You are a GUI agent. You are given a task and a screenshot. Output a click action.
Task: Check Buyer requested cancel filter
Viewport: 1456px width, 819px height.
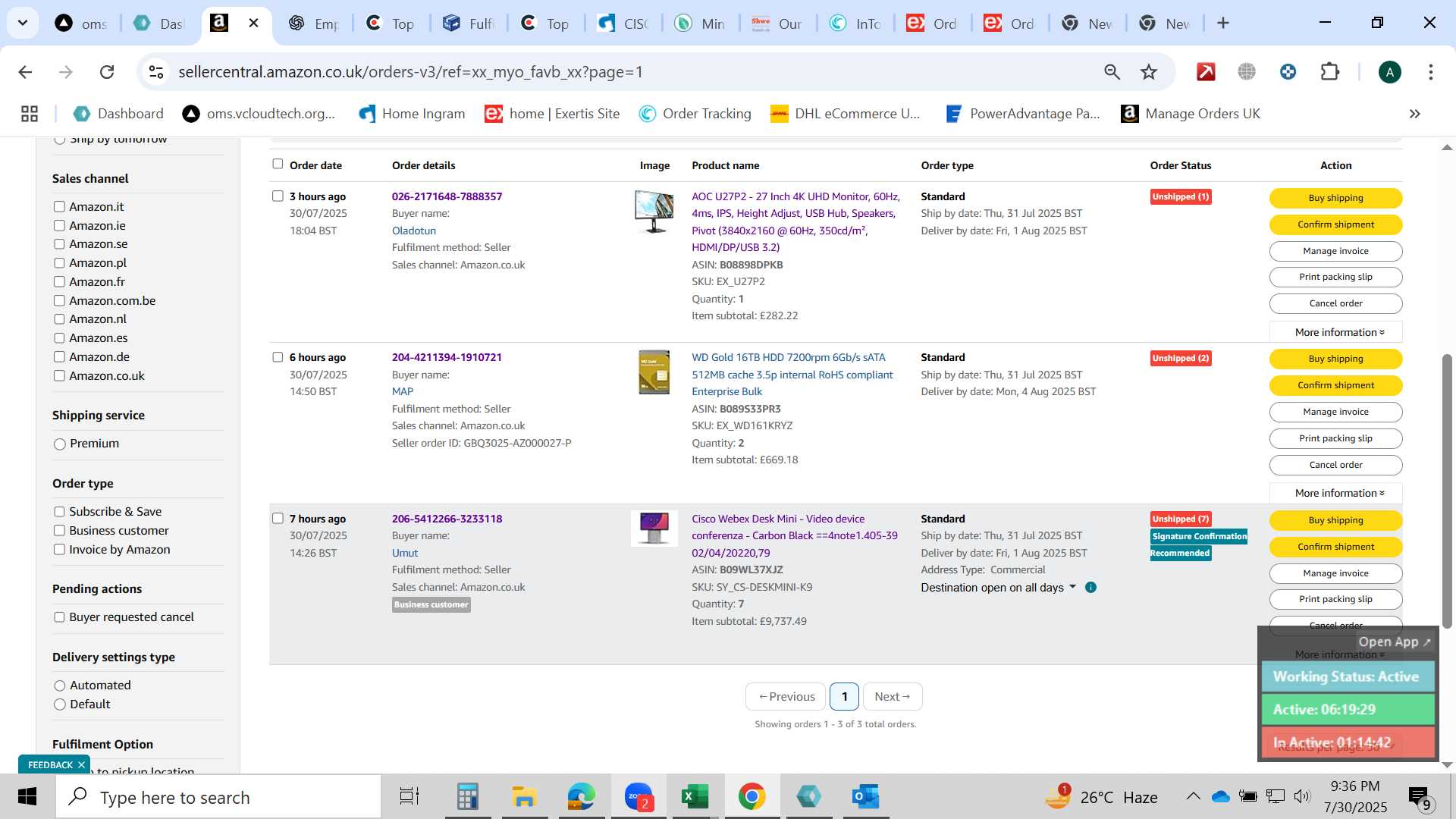(59, 617)
